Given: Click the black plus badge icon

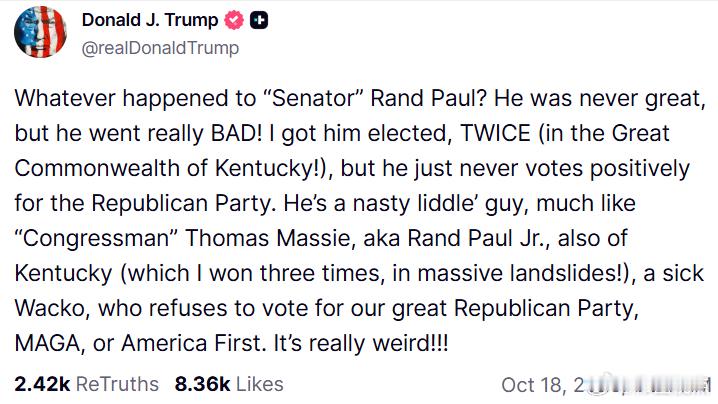Looking at the screenshot, I should 259,20.
